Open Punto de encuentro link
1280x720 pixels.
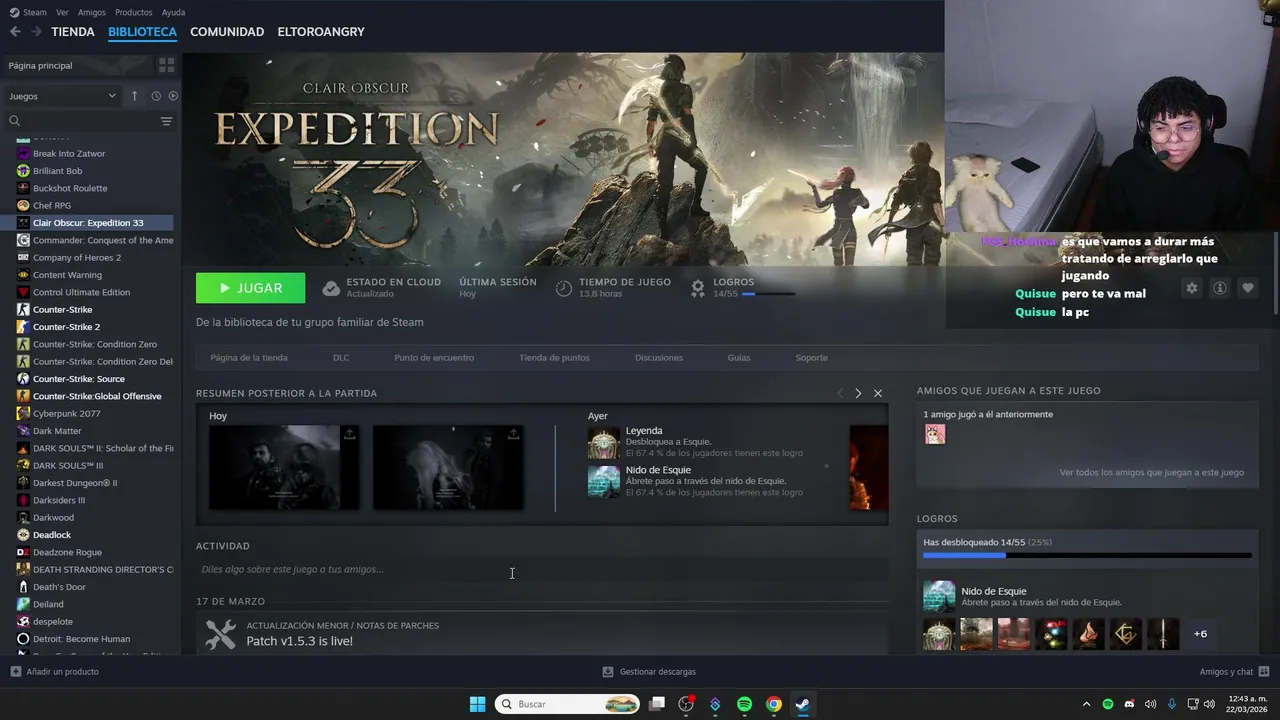coord(434,357)
